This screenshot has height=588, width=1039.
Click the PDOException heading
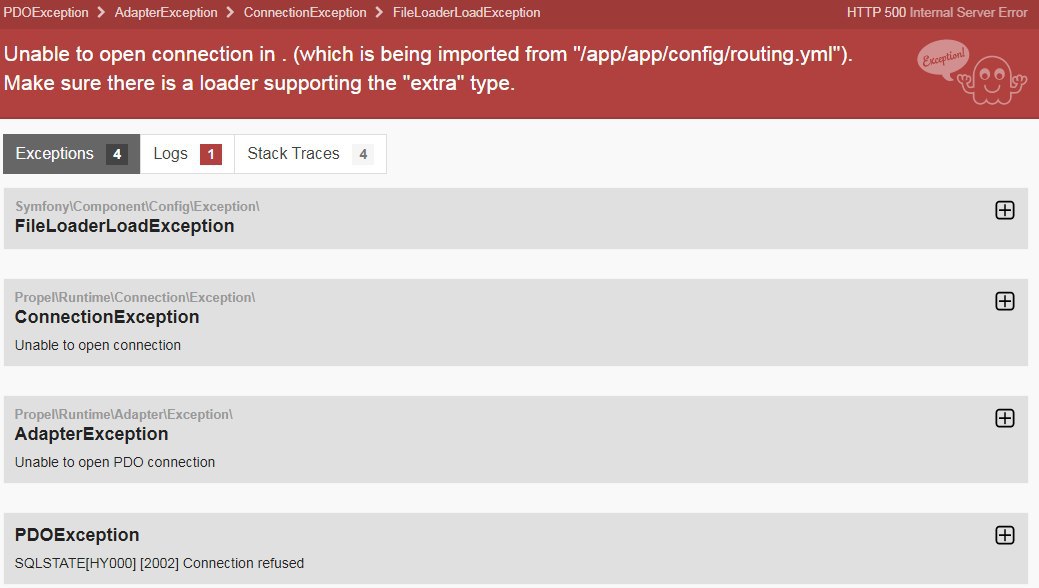[77, 535]
